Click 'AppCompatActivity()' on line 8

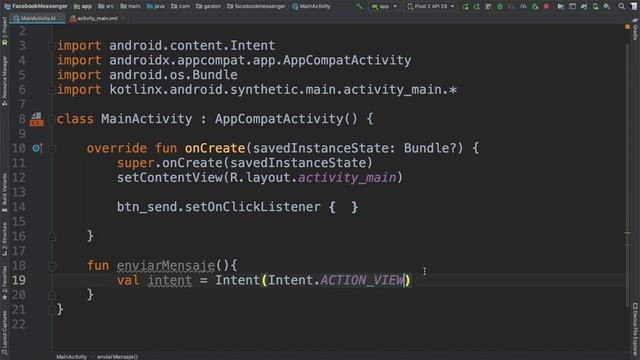coord(286,119)
